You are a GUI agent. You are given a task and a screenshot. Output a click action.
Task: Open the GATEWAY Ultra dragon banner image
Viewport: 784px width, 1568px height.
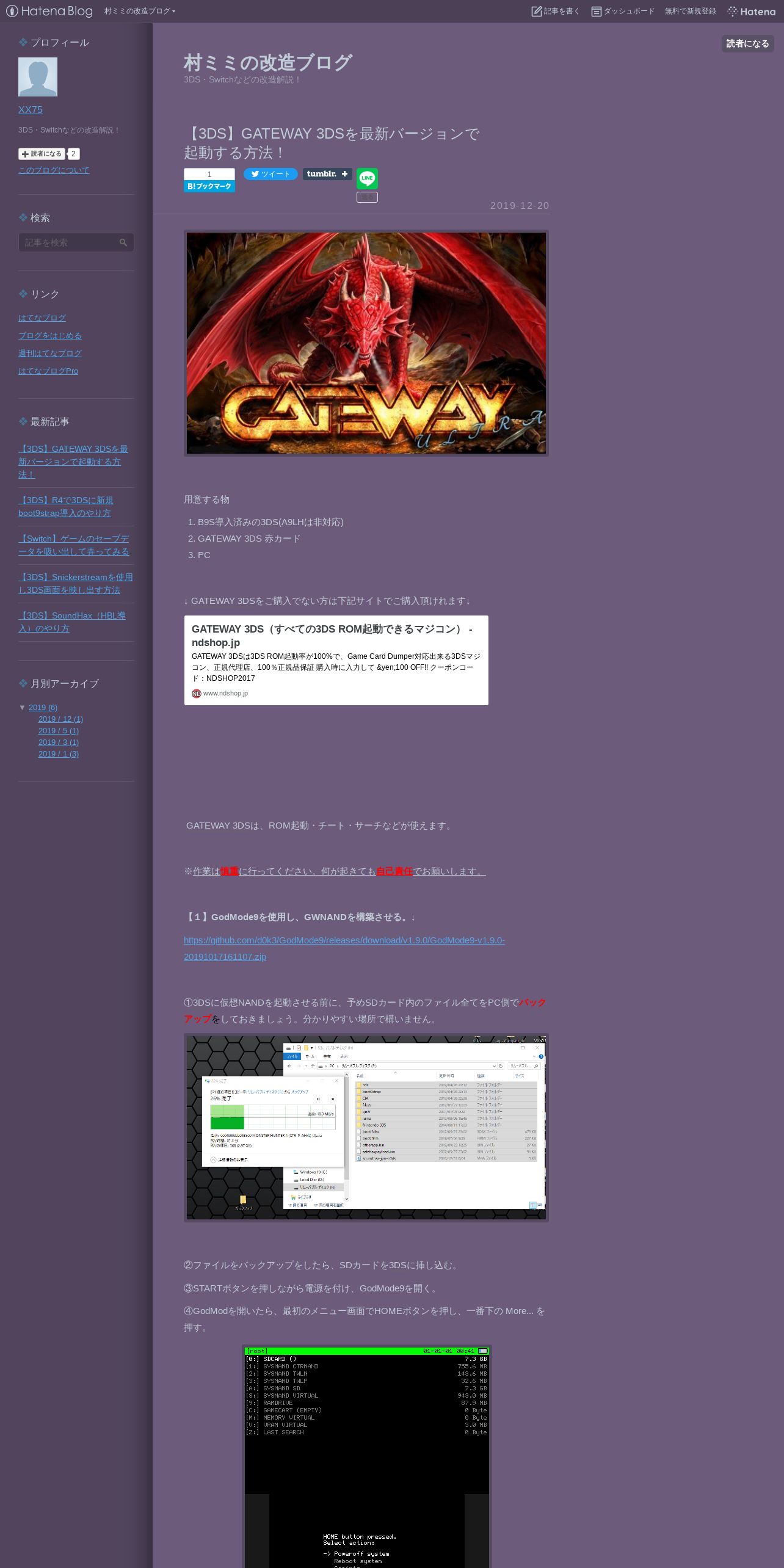pos(366,343)
